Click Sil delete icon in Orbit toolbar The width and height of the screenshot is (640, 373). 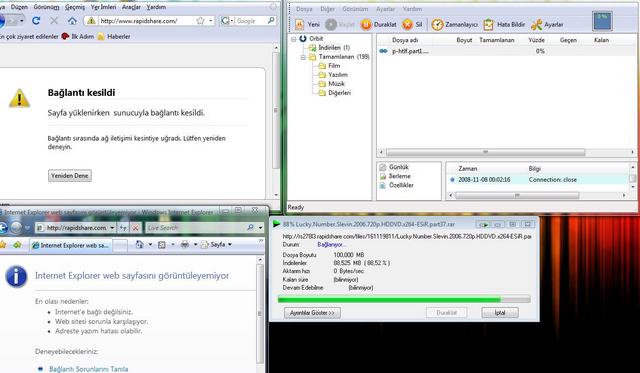[407, 24]
